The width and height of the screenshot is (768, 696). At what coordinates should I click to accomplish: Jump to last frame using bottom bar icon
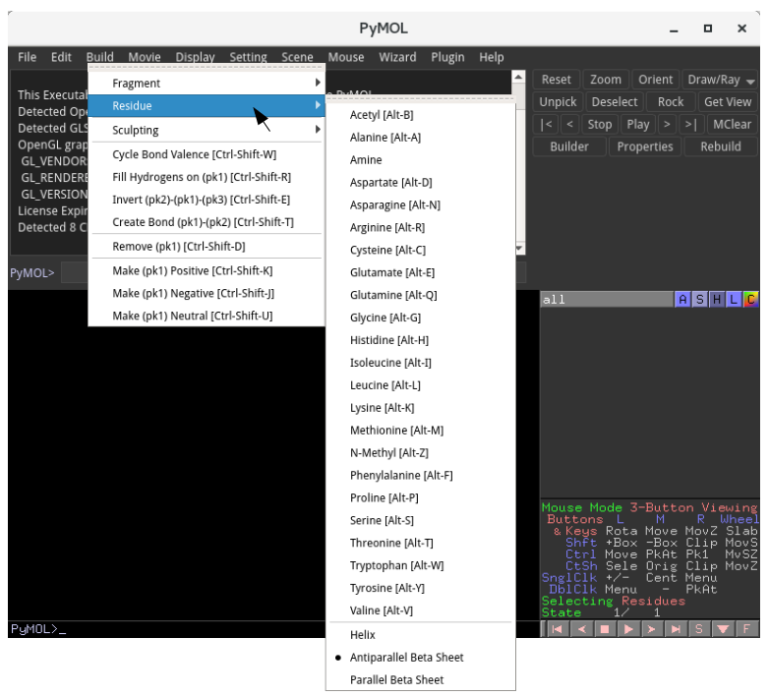677,629
